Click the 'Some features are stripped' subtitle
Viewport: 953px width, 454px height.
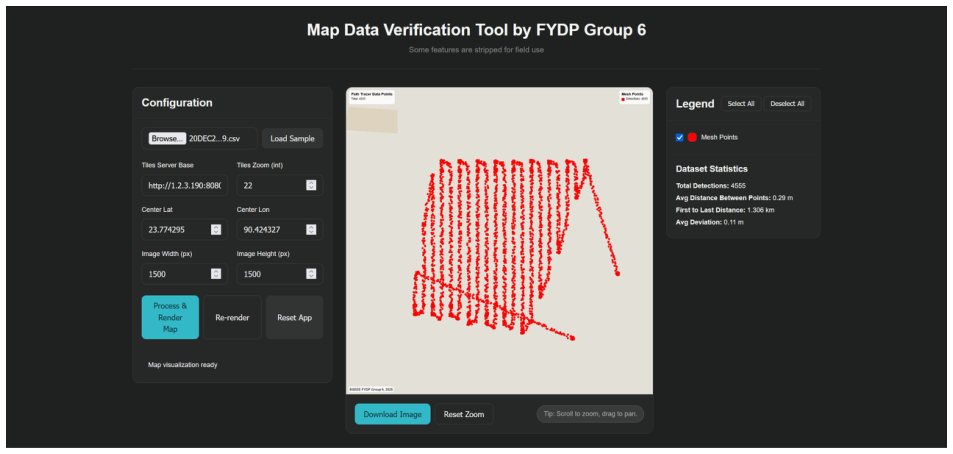476,50
